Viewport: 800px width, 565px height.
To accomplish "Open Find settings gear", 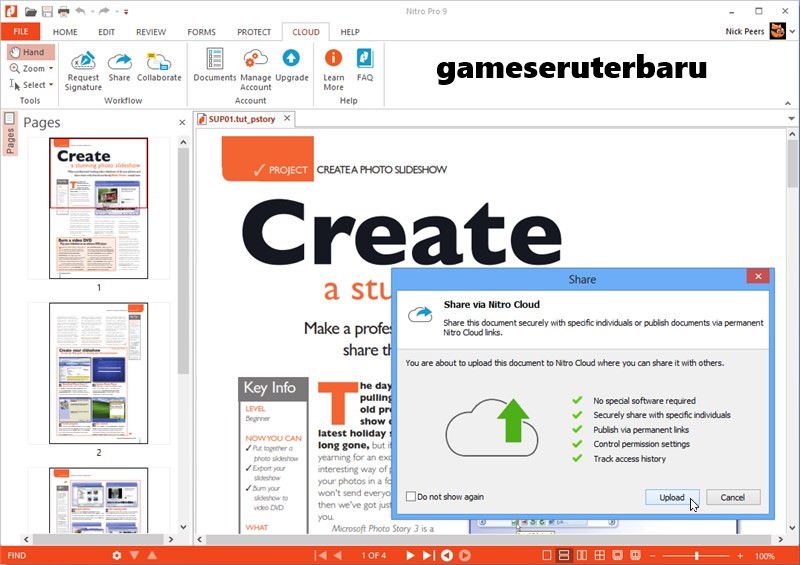I will click(x=117, y=555).
